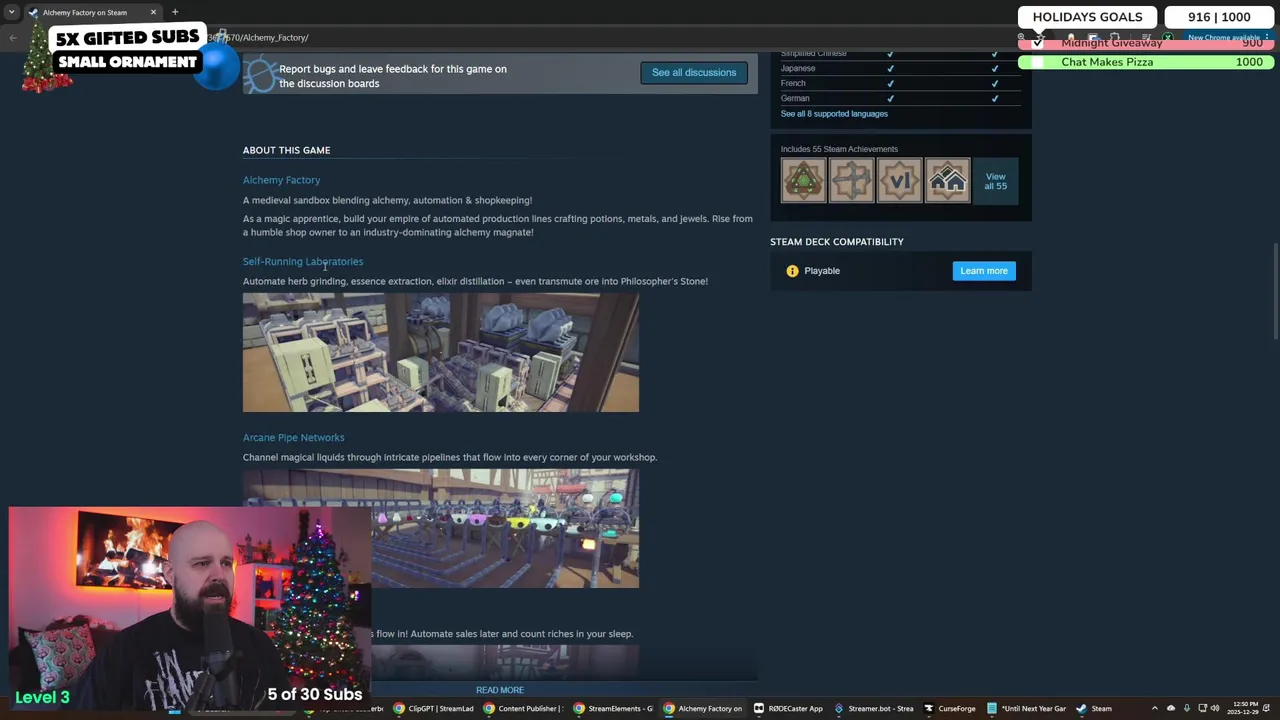
Task: Switch to Alchemy Factory Chrome taskbar item
Action: click(x=704, y=709)
